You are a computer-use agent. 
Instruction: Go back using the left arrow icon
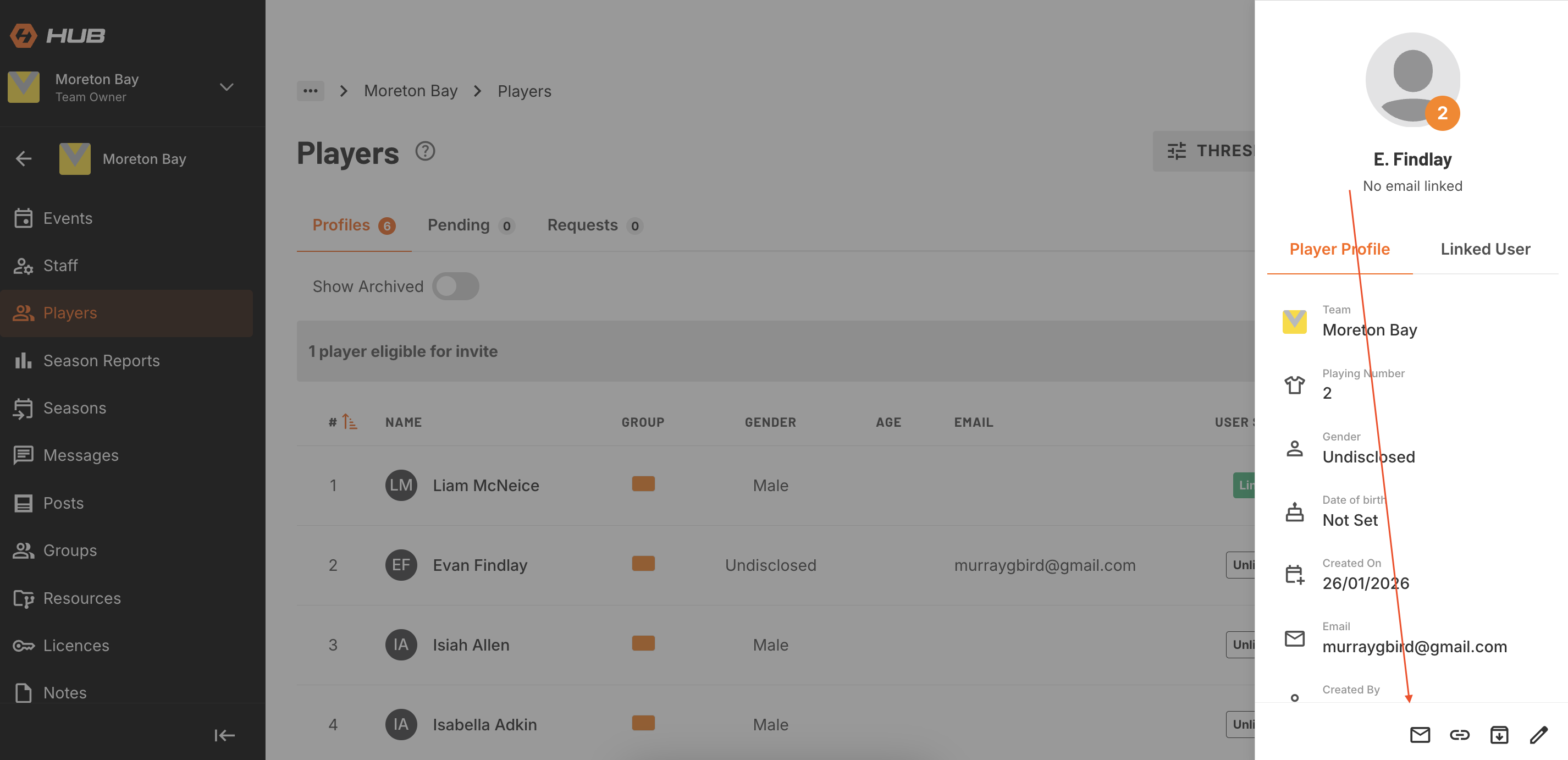[24, 159]
